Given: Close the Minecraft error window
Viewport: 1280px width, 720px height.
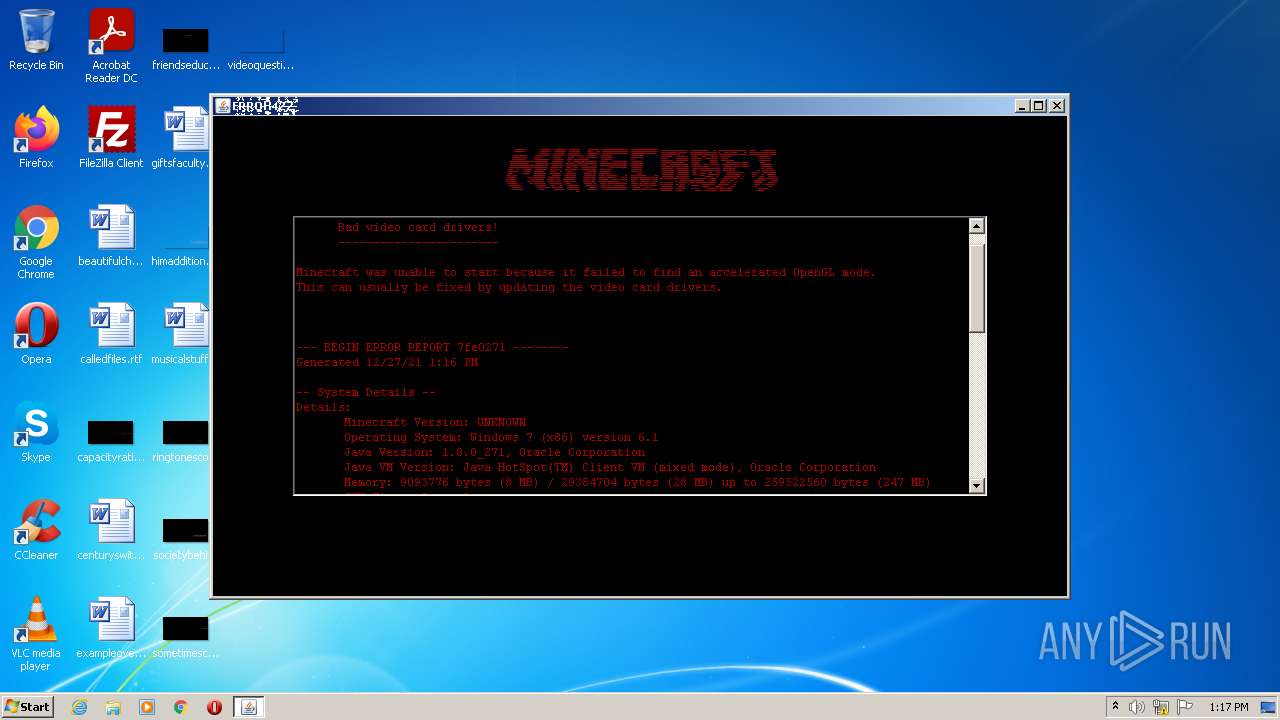Looking at the screenshot, I should coord(1057,106).
